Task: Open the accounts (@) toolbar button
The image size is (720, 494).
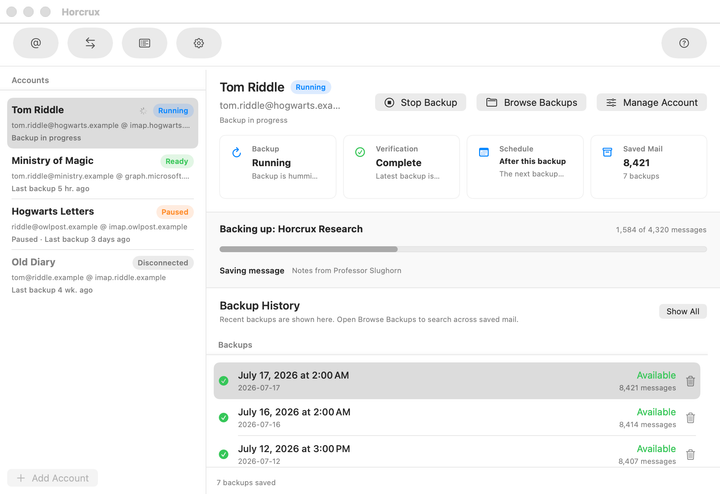Action: (x=36, y=43)
